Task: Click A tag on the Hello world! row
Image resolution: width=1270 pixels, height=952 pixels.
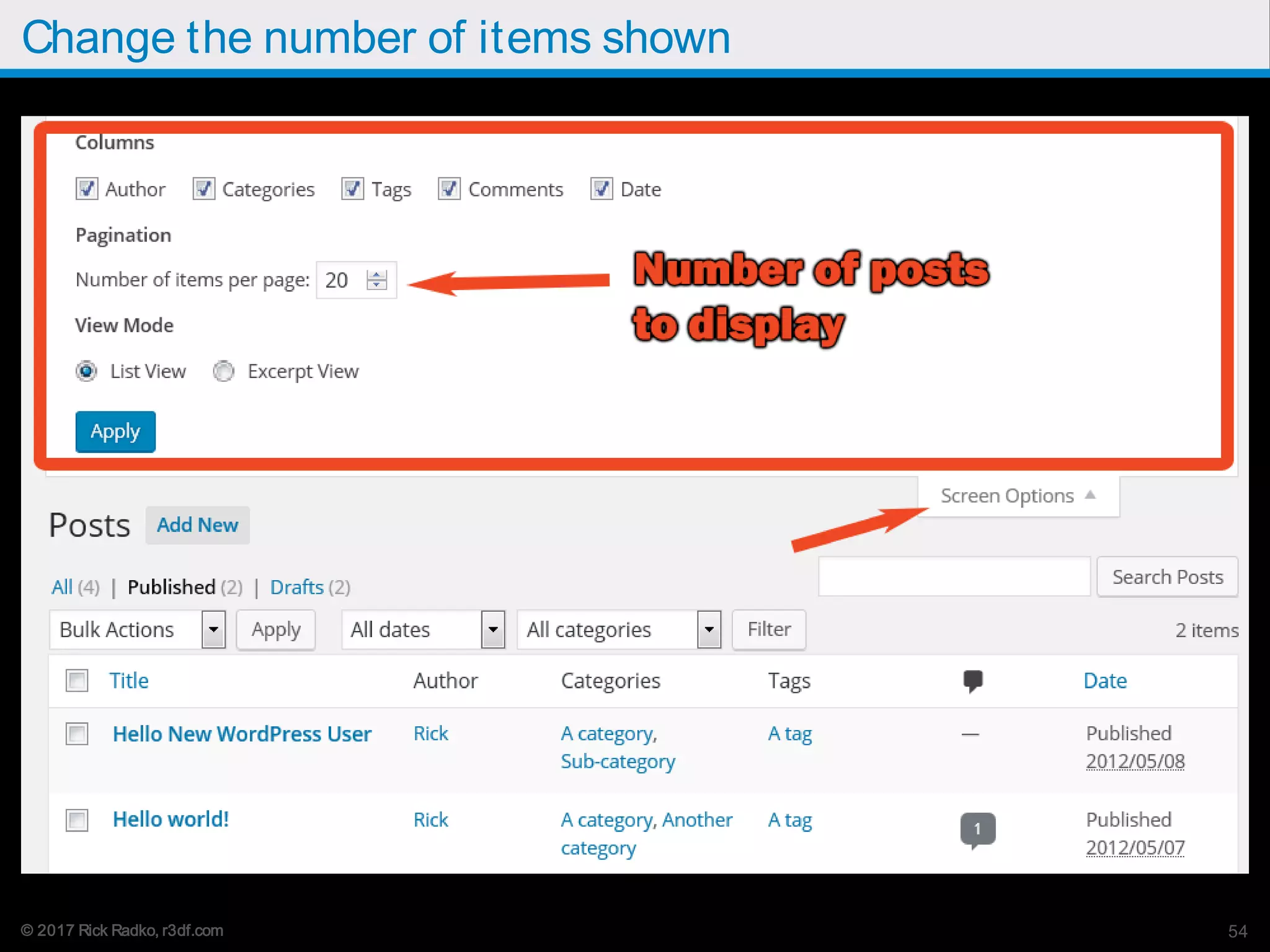Action: pyautogui.click(x=790, y=821)
